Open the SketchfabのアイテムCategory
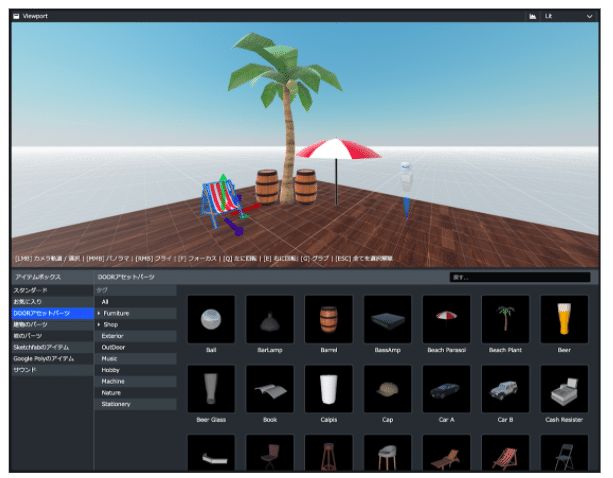The image size is (613, 478). [x=52, y=347]
